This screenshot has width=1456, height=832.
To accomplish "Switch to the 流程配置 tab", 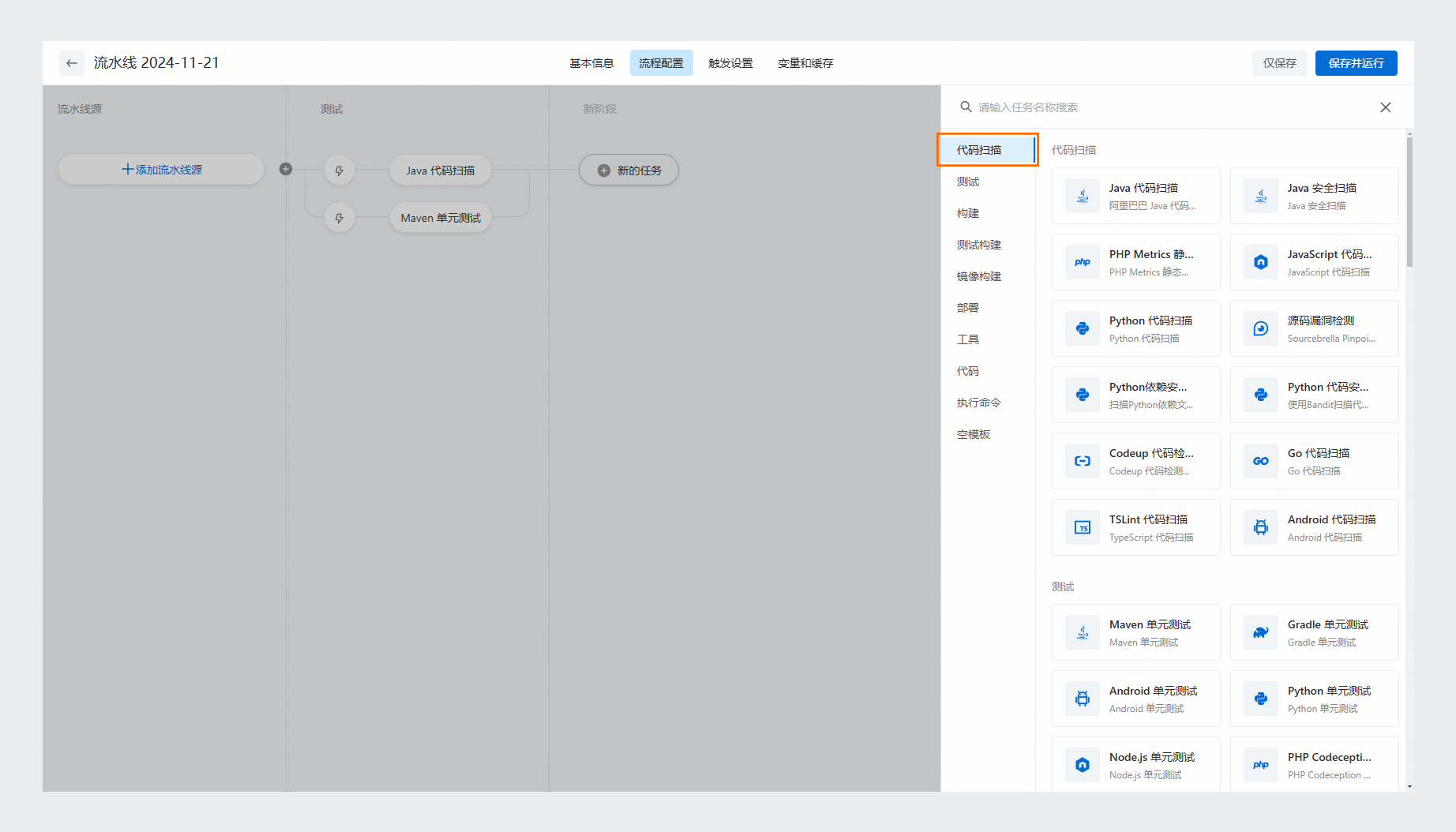I will (661, 63).
